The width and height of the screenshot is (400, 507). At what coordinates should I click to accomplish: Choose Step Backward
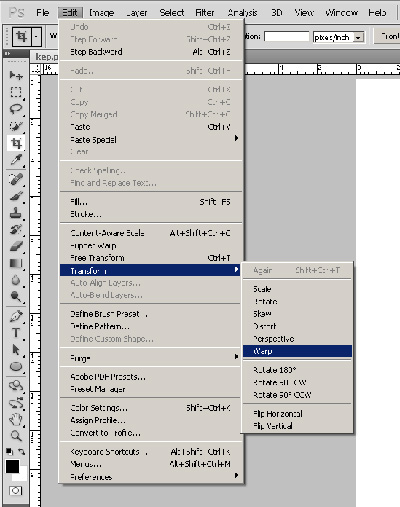click(151, 52)
